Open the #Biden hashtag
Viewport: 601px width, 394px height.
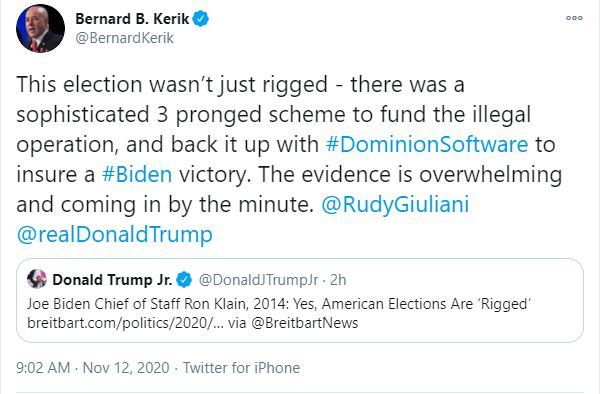[137, 174]
